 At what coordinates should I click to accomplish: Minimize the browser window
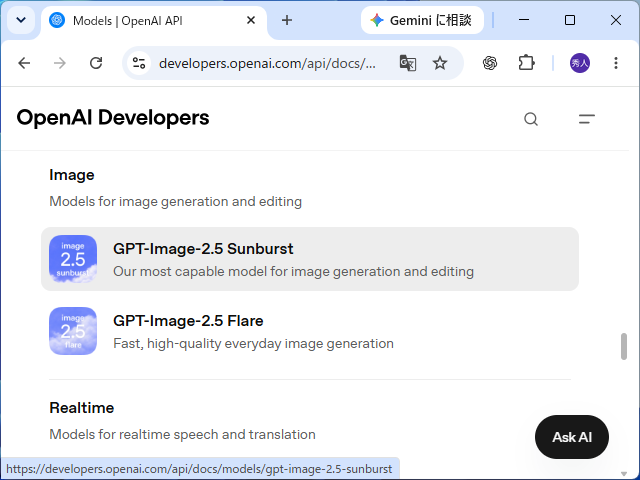click(524, 20)
